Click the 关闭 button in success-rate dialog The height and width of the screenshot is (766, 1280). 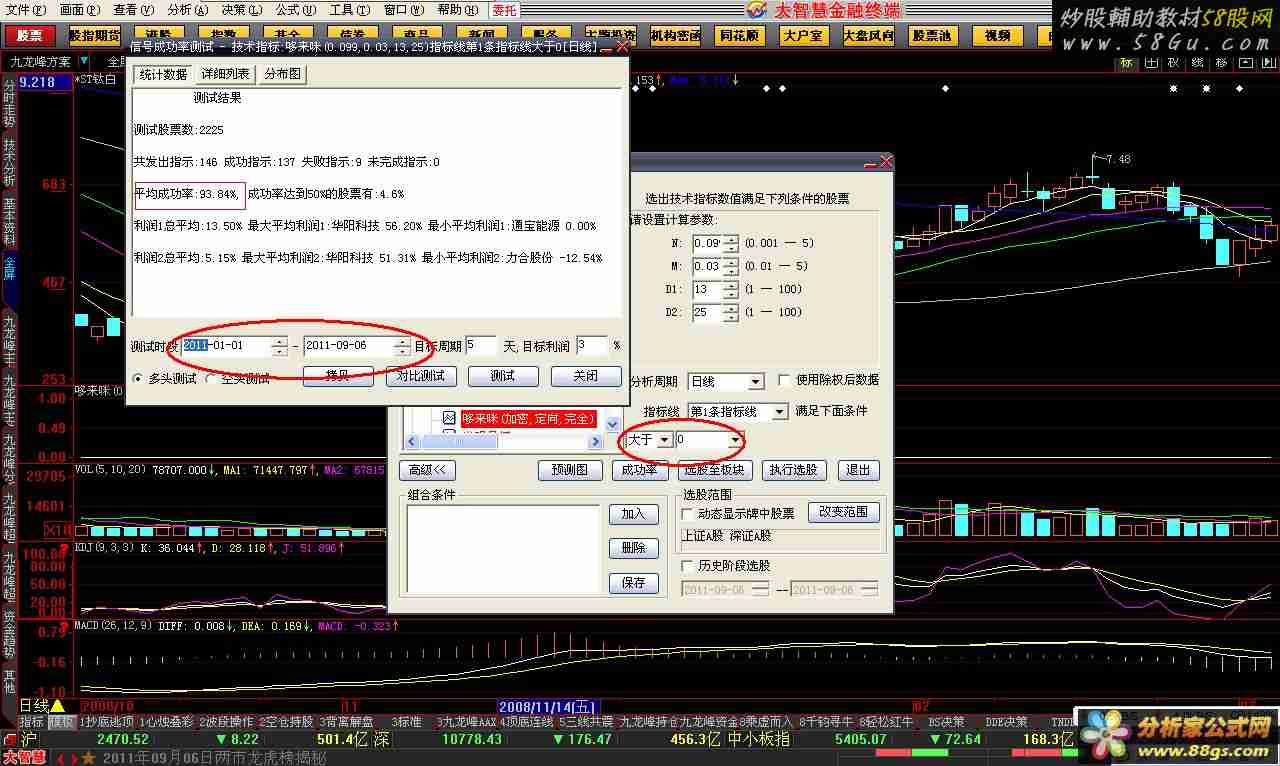point(586,376)
